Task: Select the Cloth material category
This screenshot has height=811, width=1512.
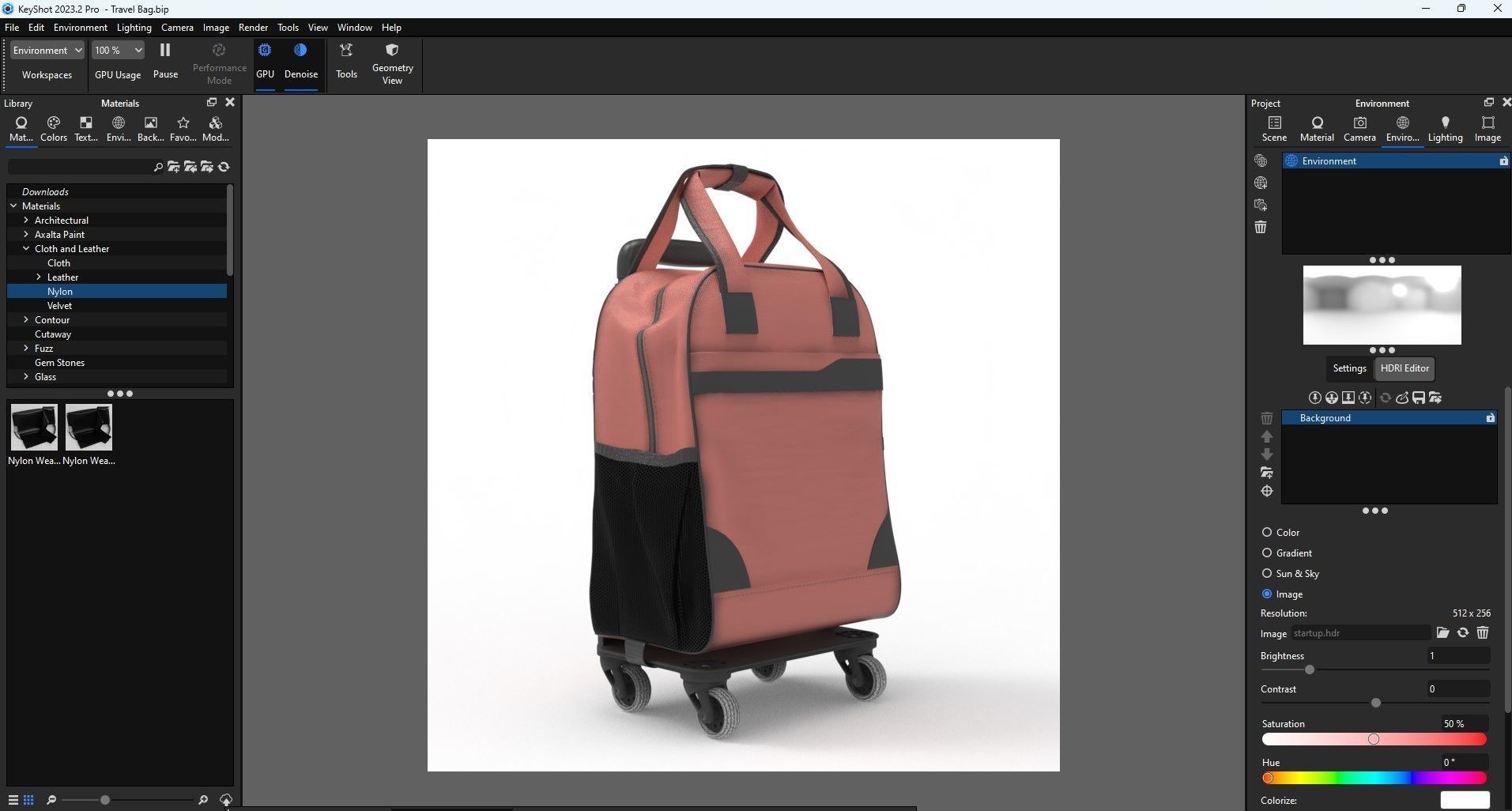Action: (58, 262)
